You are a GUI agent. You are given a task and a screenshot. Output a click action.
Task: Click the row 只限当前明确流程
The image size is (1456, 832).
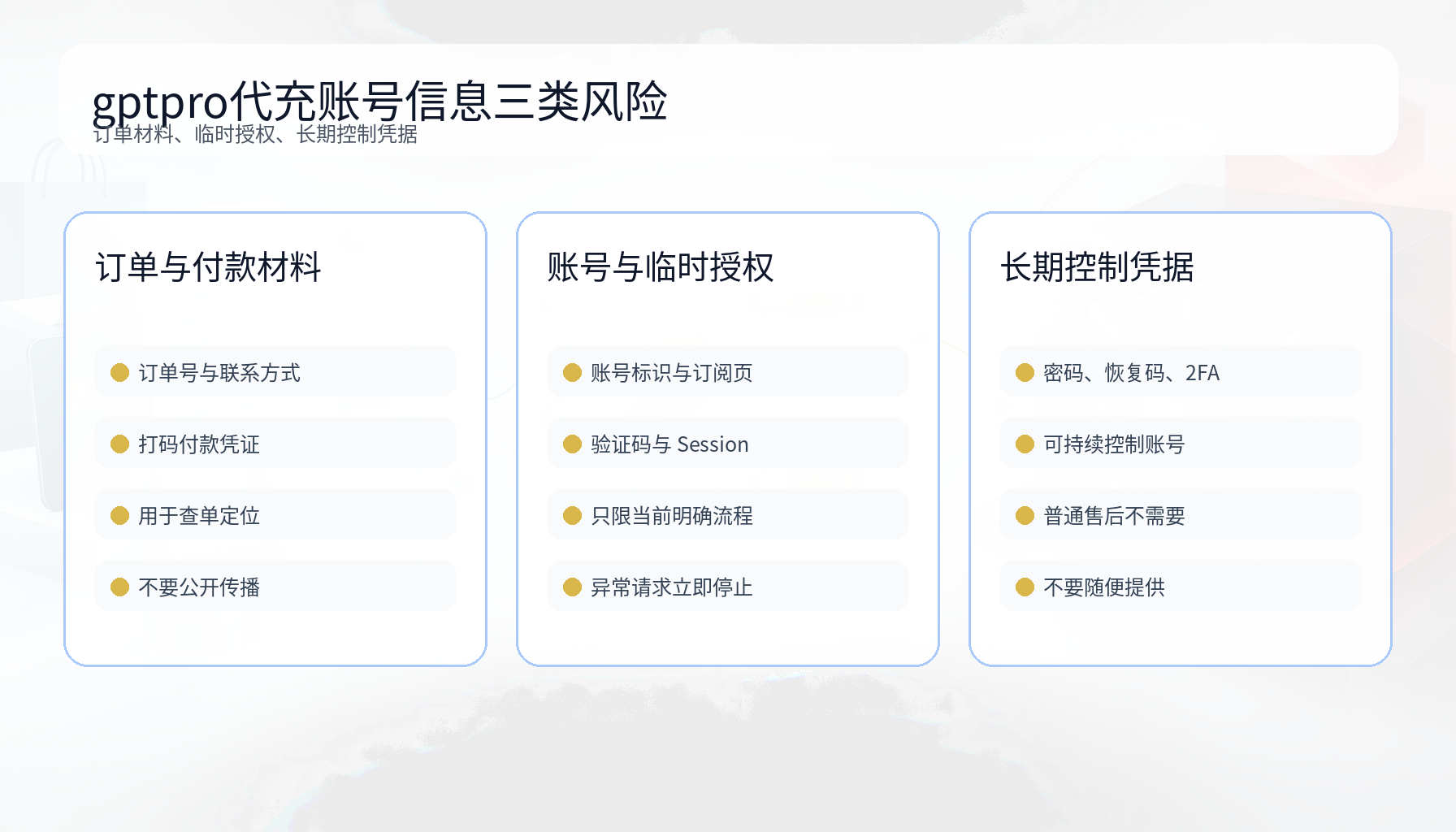[728, 515]
